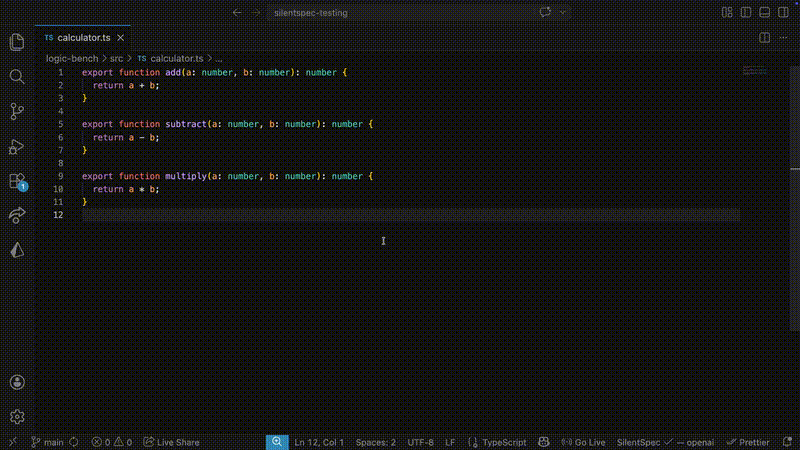Image resolution: width=800 pixels, height=450 pixels.
Task: Select the calculator.ts editor tab
Action: pyautogui.click(x=83, y=38)
